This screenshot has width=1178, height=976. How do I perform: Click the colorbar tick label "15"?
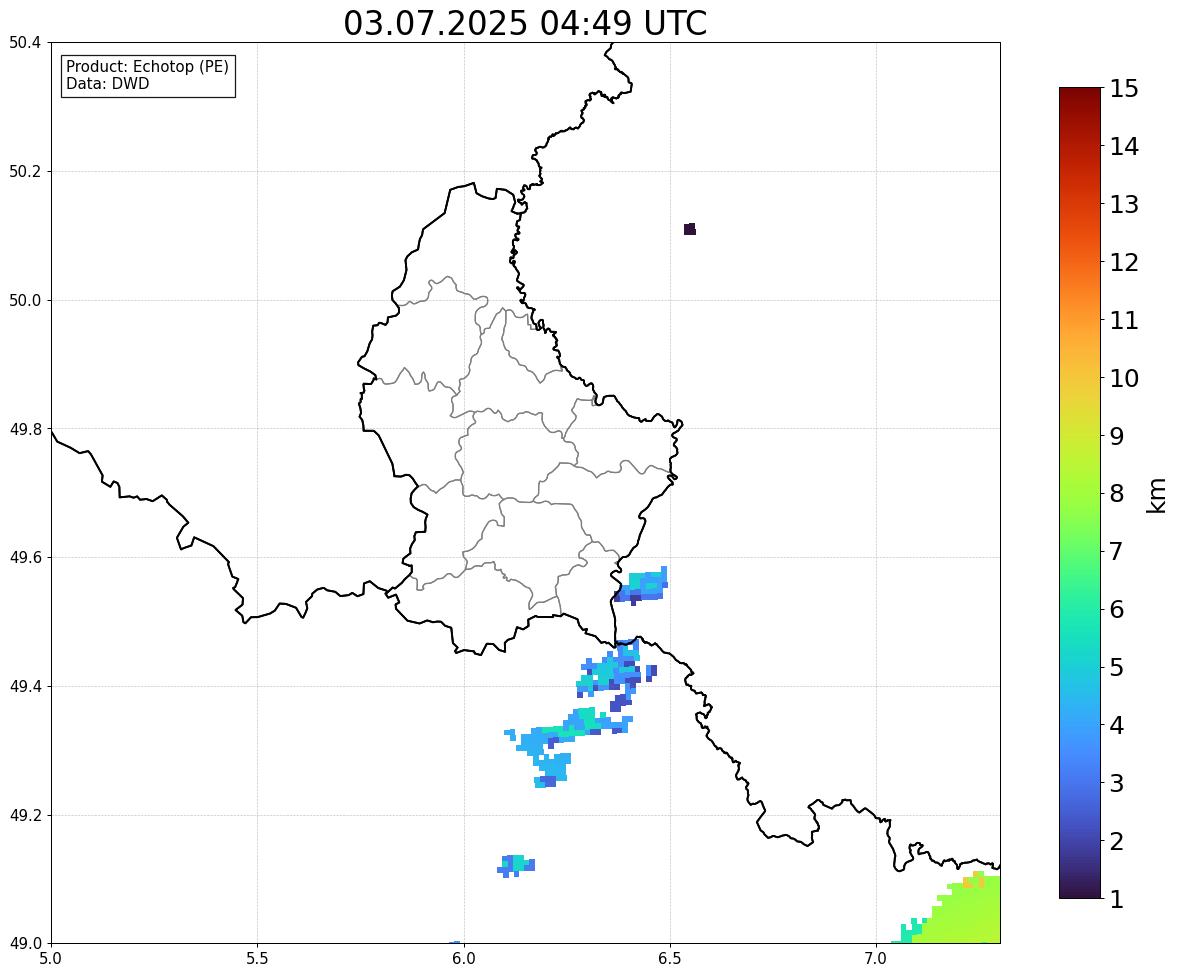(x=1124, y=89)
